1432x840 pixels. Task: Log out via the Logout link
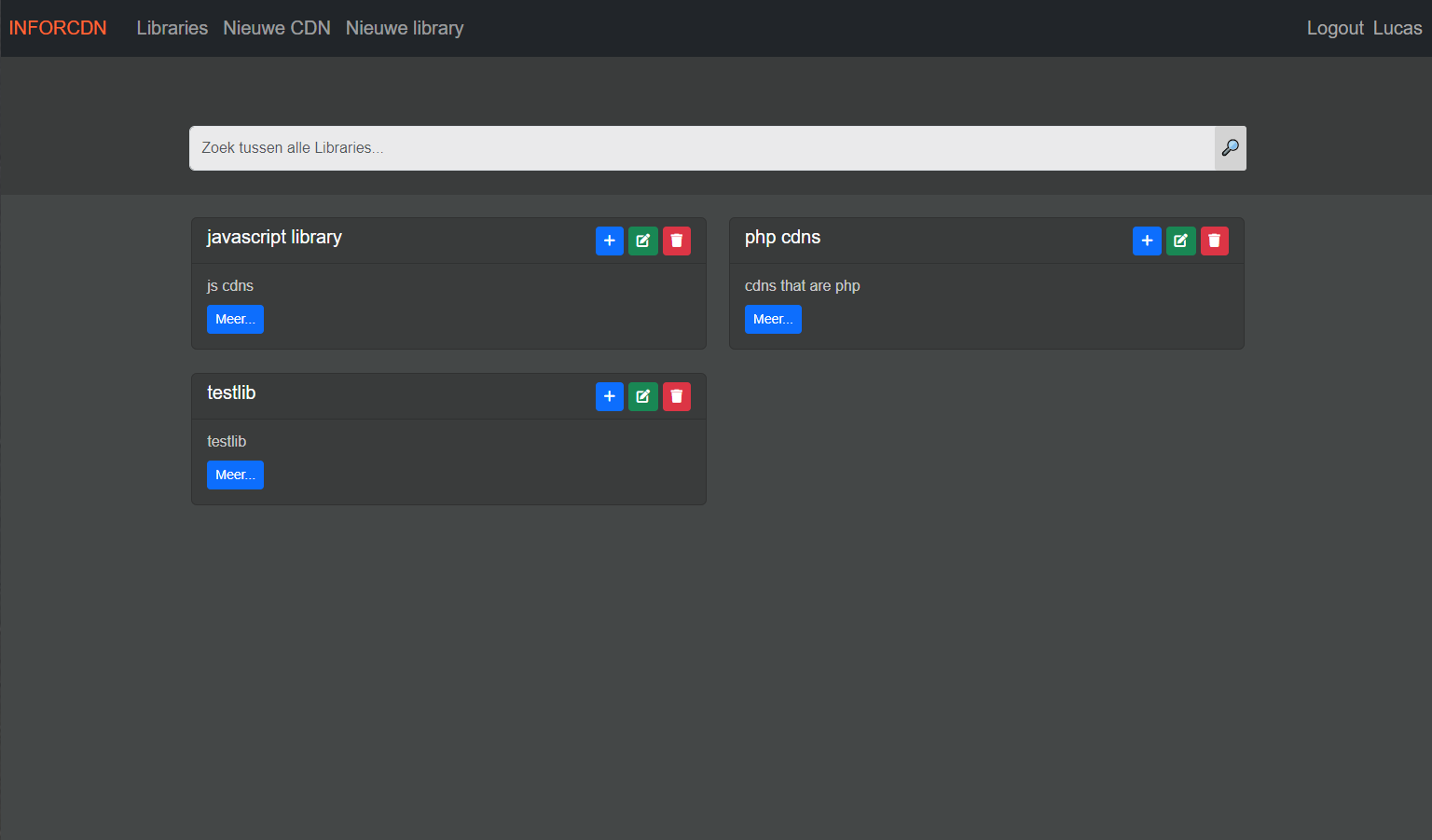point(1335,28)
